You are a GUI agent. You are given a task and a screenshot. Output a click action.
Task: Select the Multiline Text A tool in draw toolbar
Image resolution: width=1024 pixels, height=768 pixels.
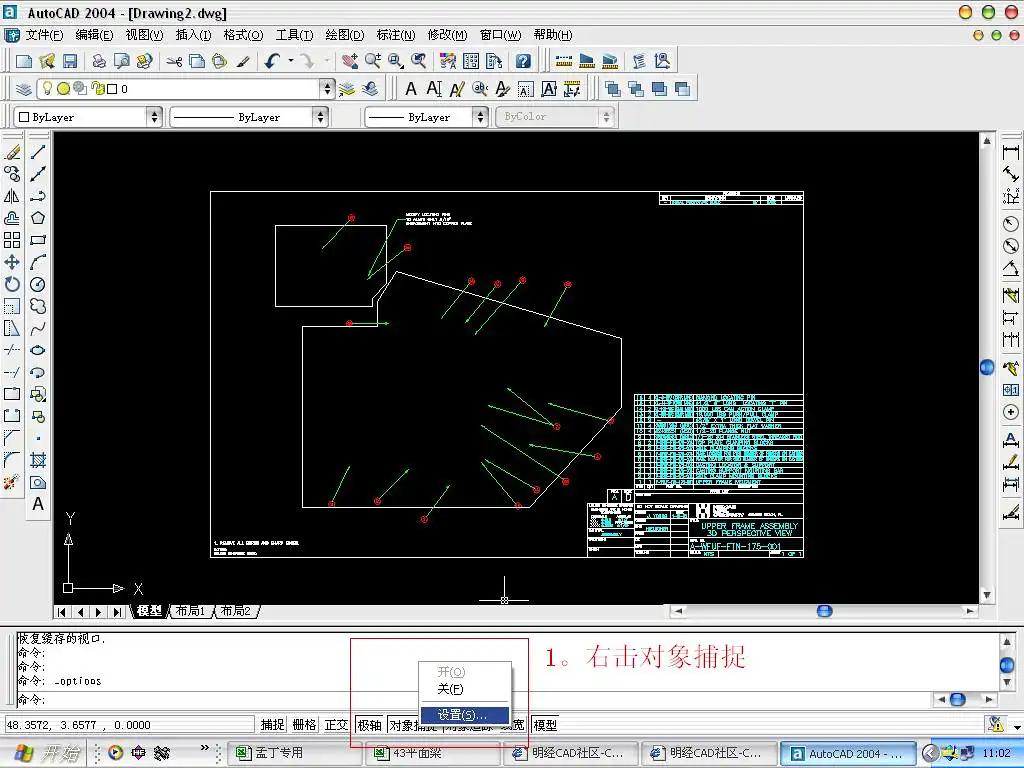tap(38, 504)
